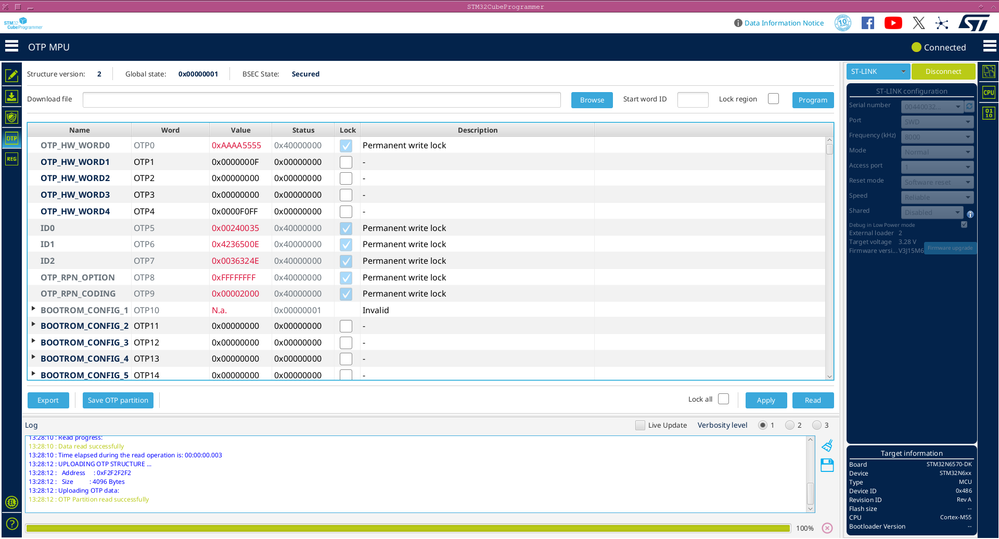This screenshot has height=539, width=999.
Task: Refresh the ST-LINK serial number list
Action: pyautogui.click(x=970, y=106)
